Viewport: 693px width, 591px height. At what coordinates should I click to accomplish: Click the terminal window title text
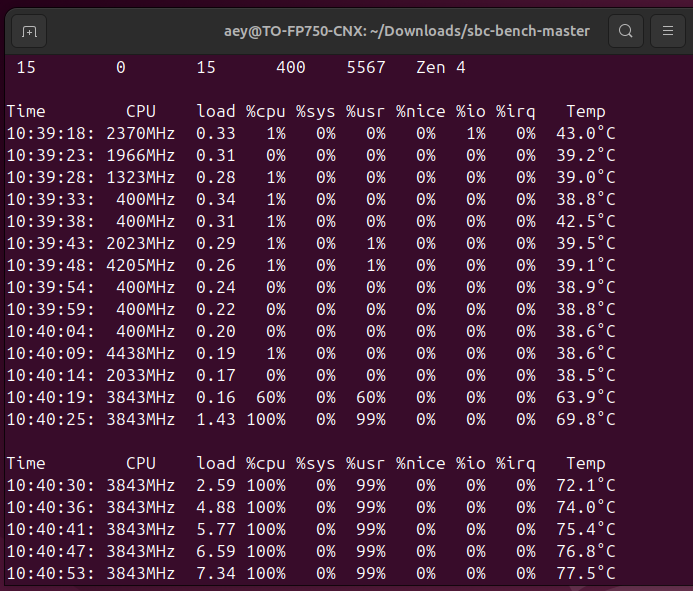407,31
